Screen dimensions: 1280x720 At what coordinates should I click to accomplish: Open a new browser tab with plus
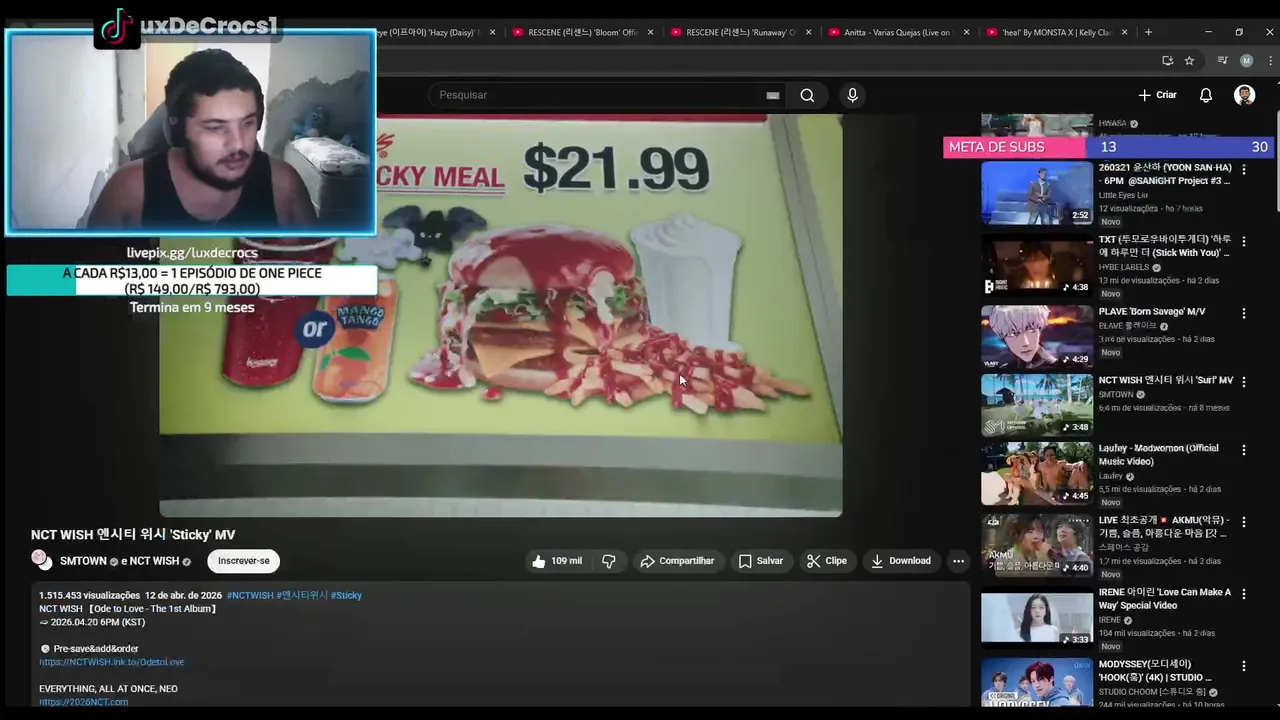(1148, 32)
